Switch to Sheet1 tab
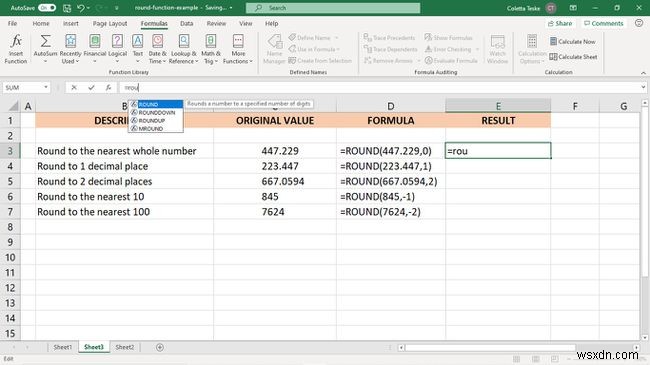 pos(63,347)
